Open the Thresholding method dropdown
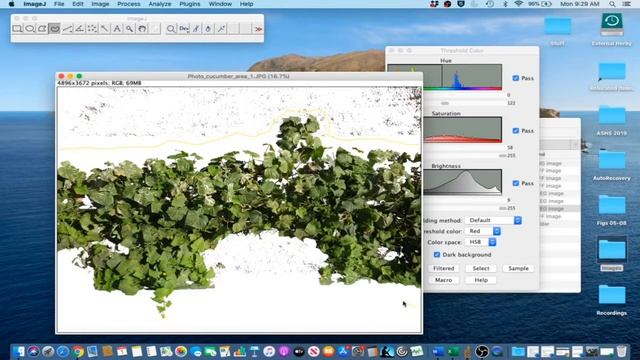The image size is (640, 360). click(x=493, y=220)
